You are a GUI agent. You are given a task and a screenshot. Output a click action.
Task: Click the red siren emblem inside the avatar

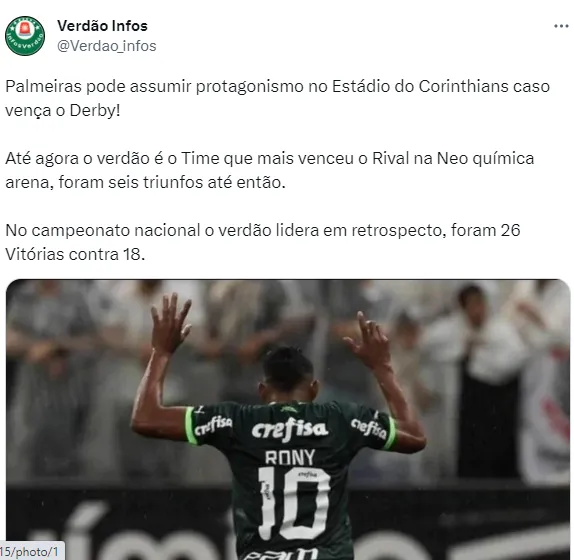pos(25,29)
